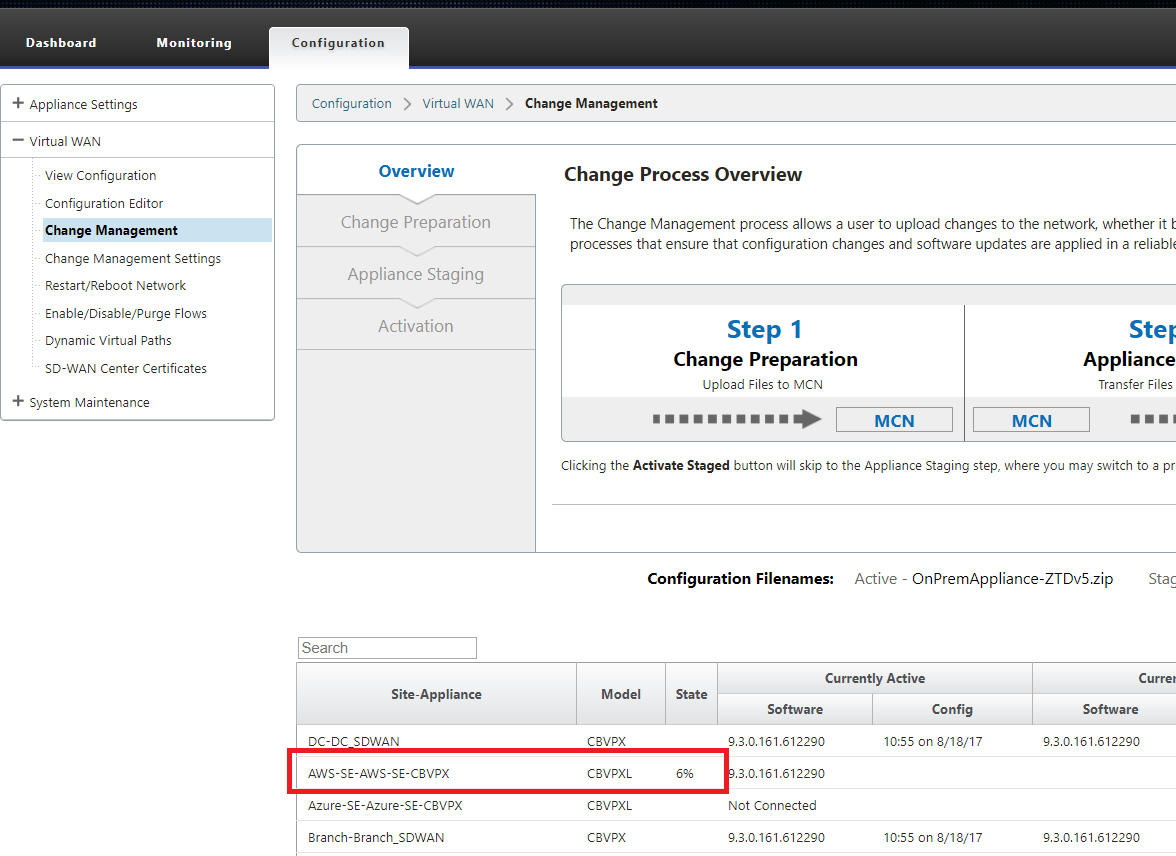Click the Search field above appliance table
This screenshot has height=856, width=1176.
pos(387,648)
